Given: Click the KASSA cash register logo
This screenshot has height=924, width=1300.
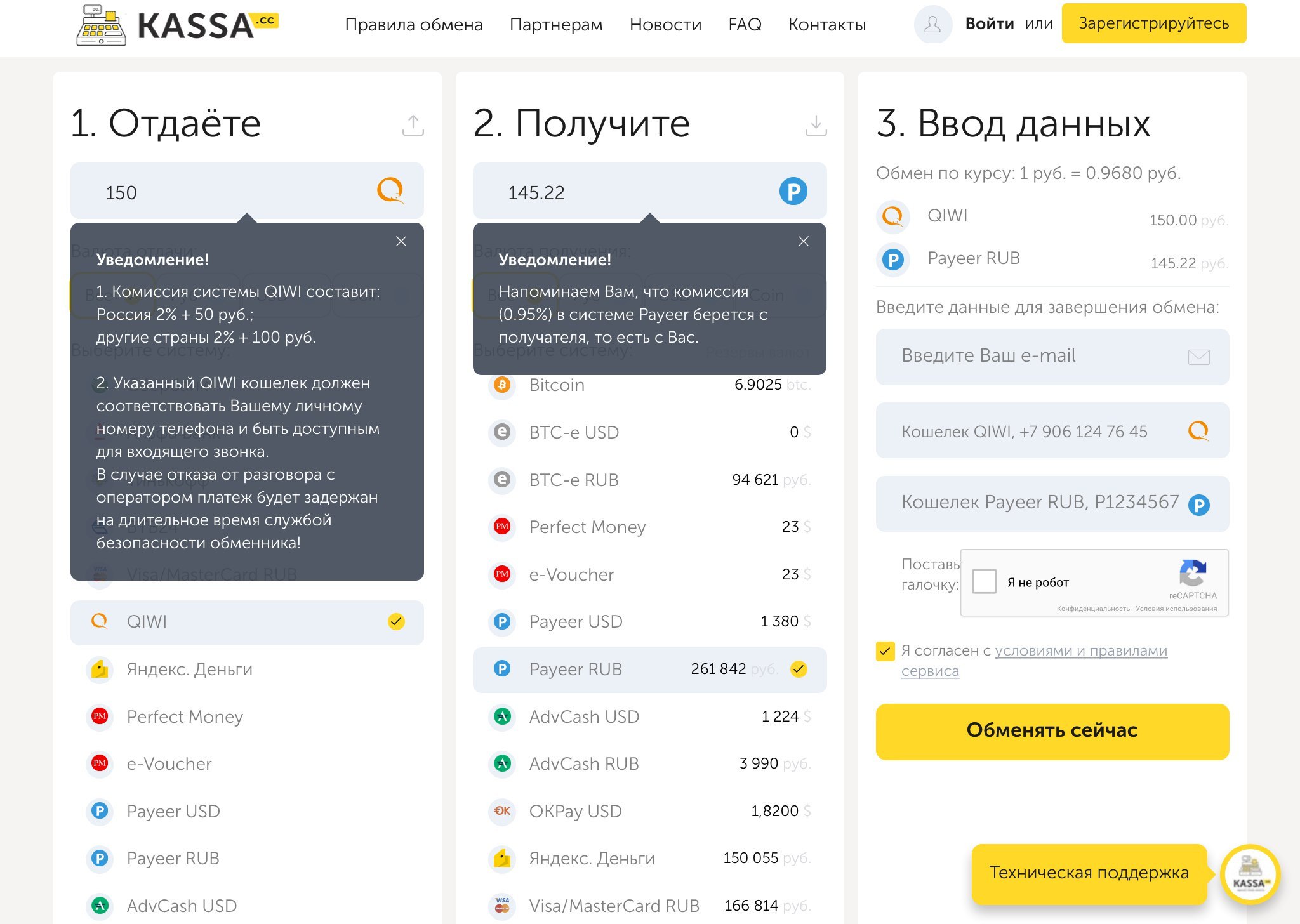Looking at the screenshot, I should 177,25.
